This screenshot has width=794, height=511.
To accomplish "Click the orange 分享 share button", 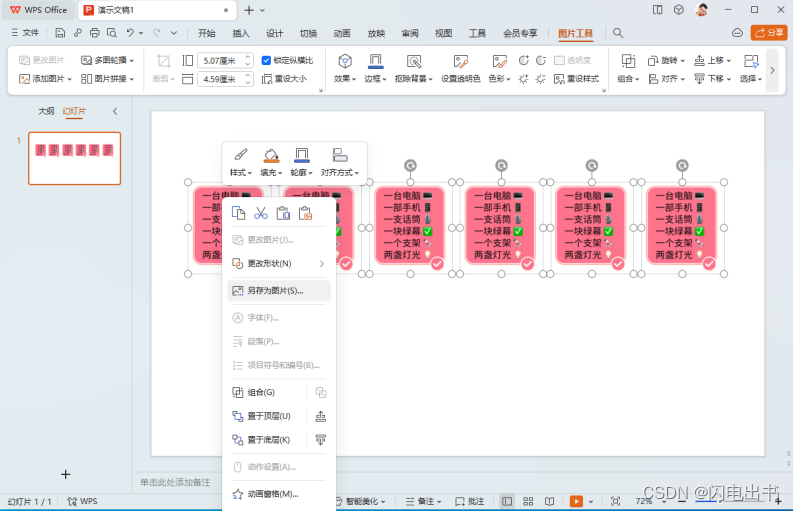I will (769, 33).
